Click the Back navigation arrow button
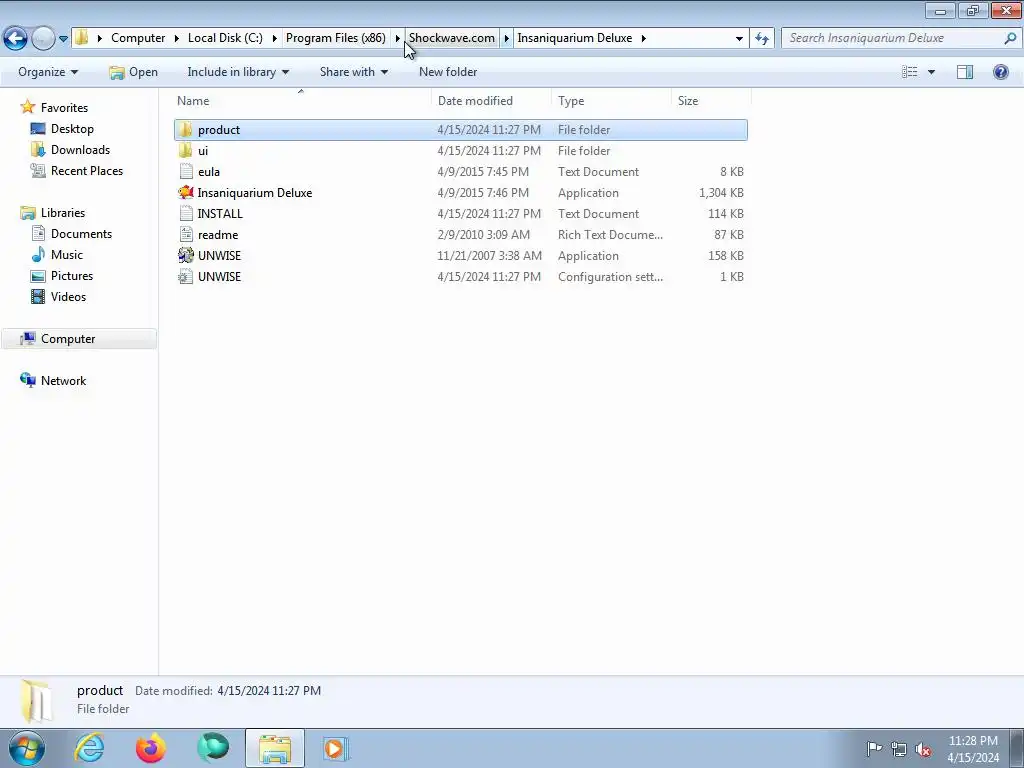This screenshot has width=1024, height=768. pos(16,38)
